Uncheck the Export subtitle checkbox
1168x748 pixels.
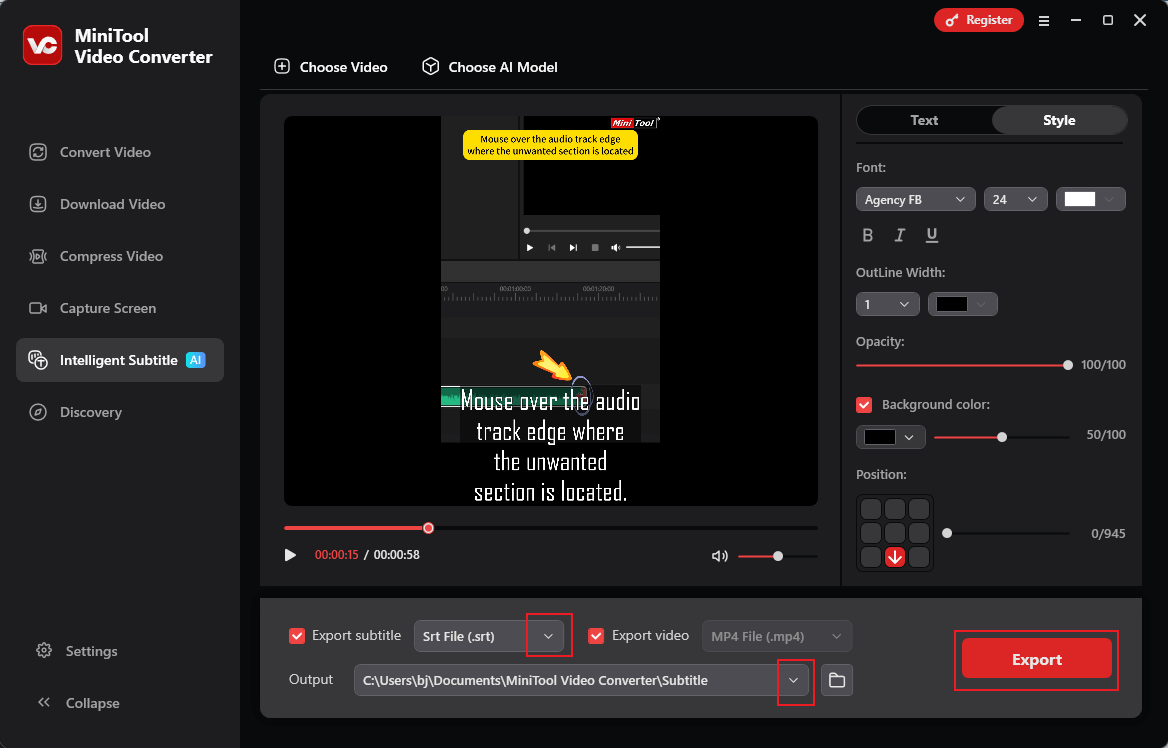(297, 636)
